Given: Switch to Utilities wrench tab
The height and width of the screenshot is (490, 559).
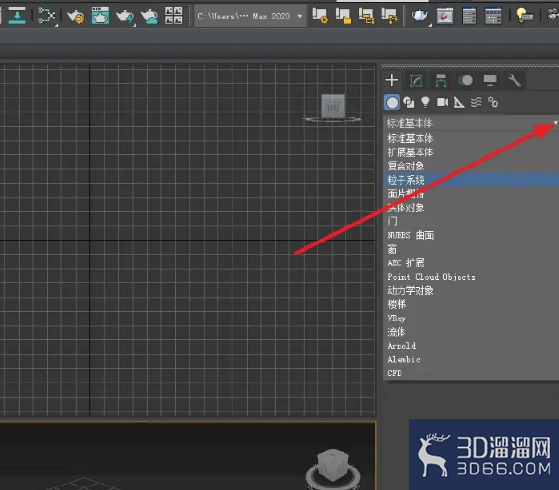Looking at the screenshot, I should [514, 81].
